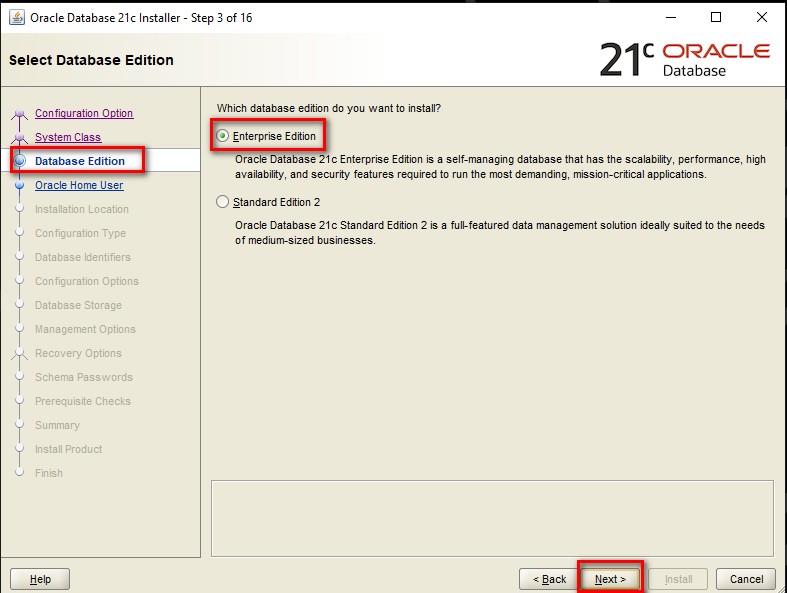787x593 pixels.
Task: Click the current-step bullet beside Database Edition
Action: (x=20, y=161)
